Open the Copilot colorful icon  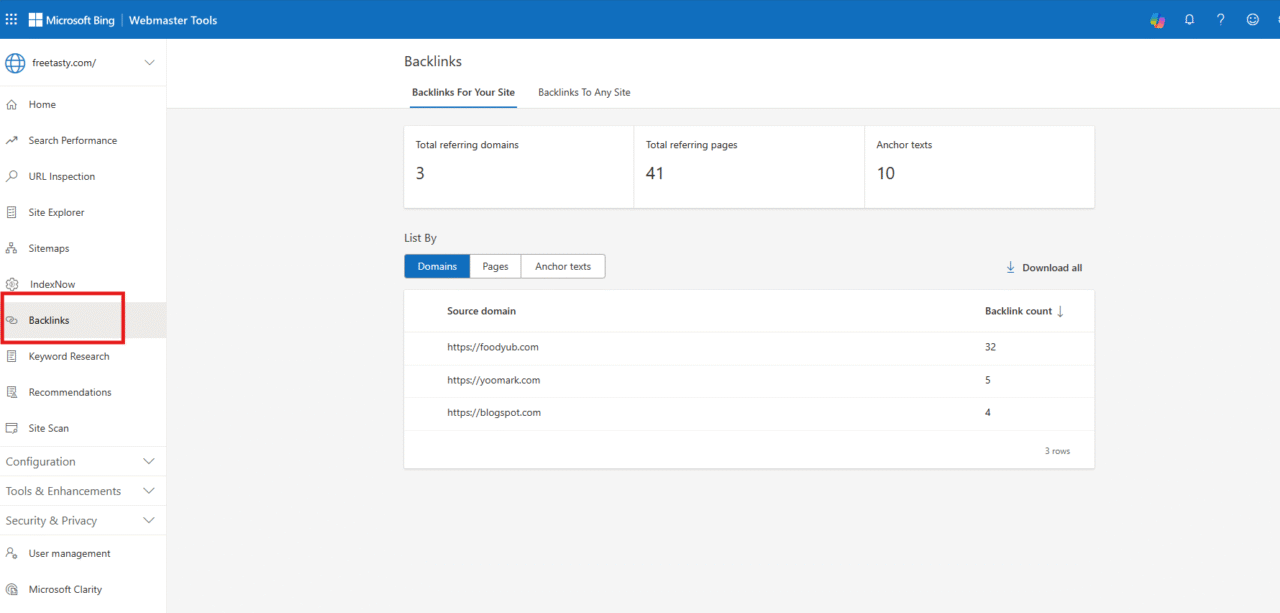coord(1157,20)
